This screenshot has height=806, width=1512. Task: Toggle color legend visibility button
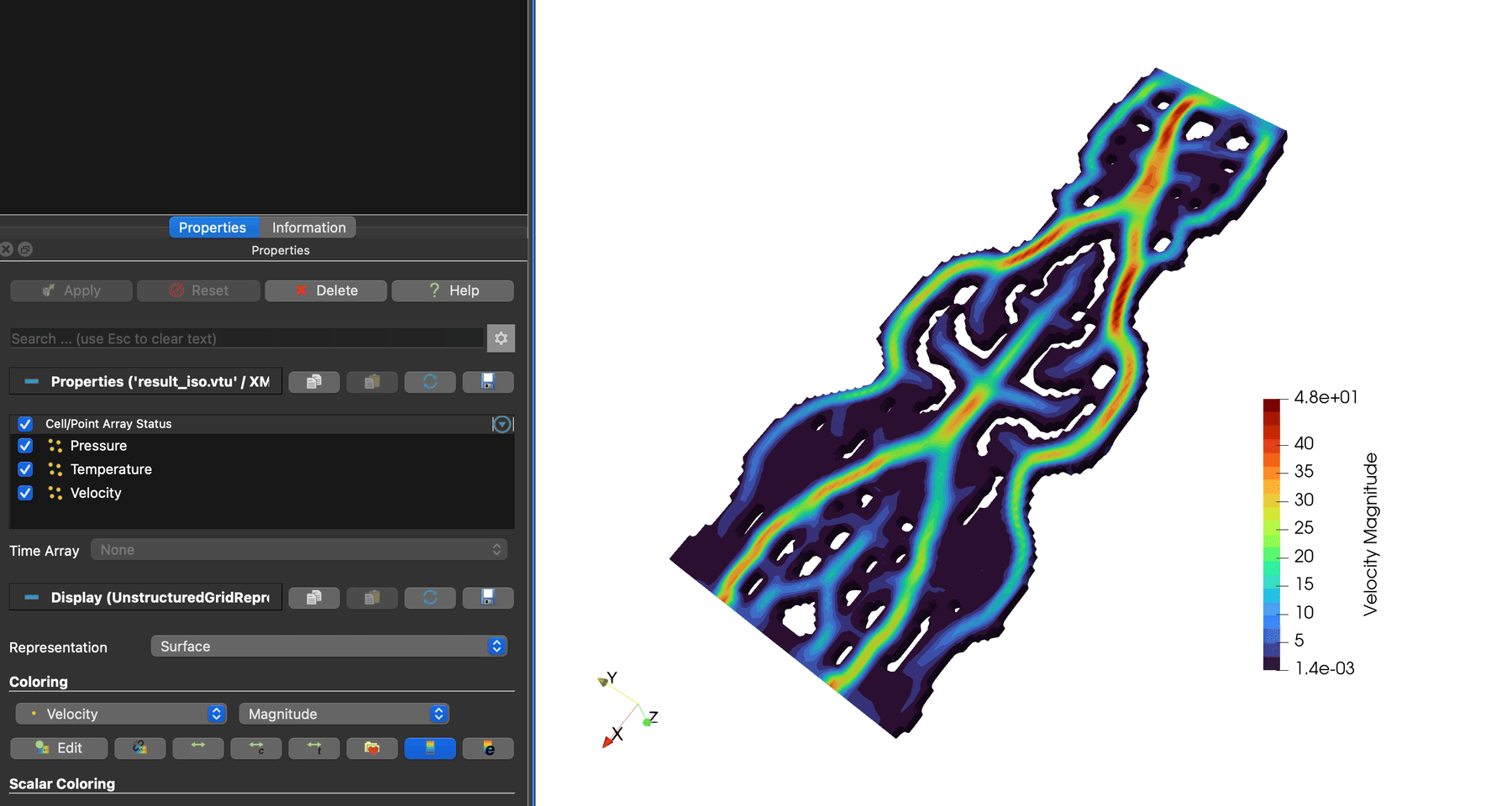(x=430, y=748)
